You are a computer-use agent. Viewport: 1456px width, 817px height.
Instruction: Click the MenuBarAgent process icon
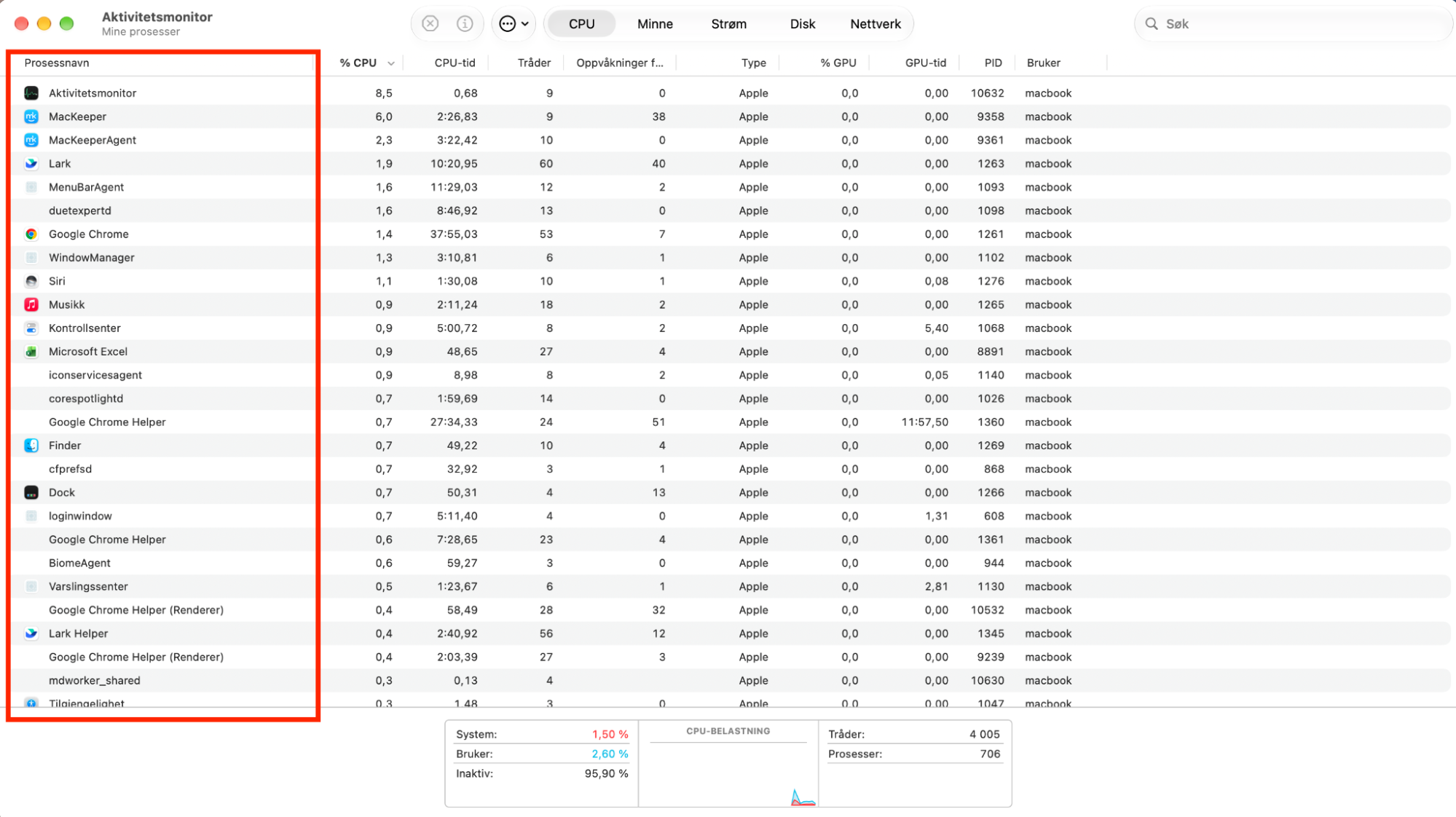pos(31,187)
